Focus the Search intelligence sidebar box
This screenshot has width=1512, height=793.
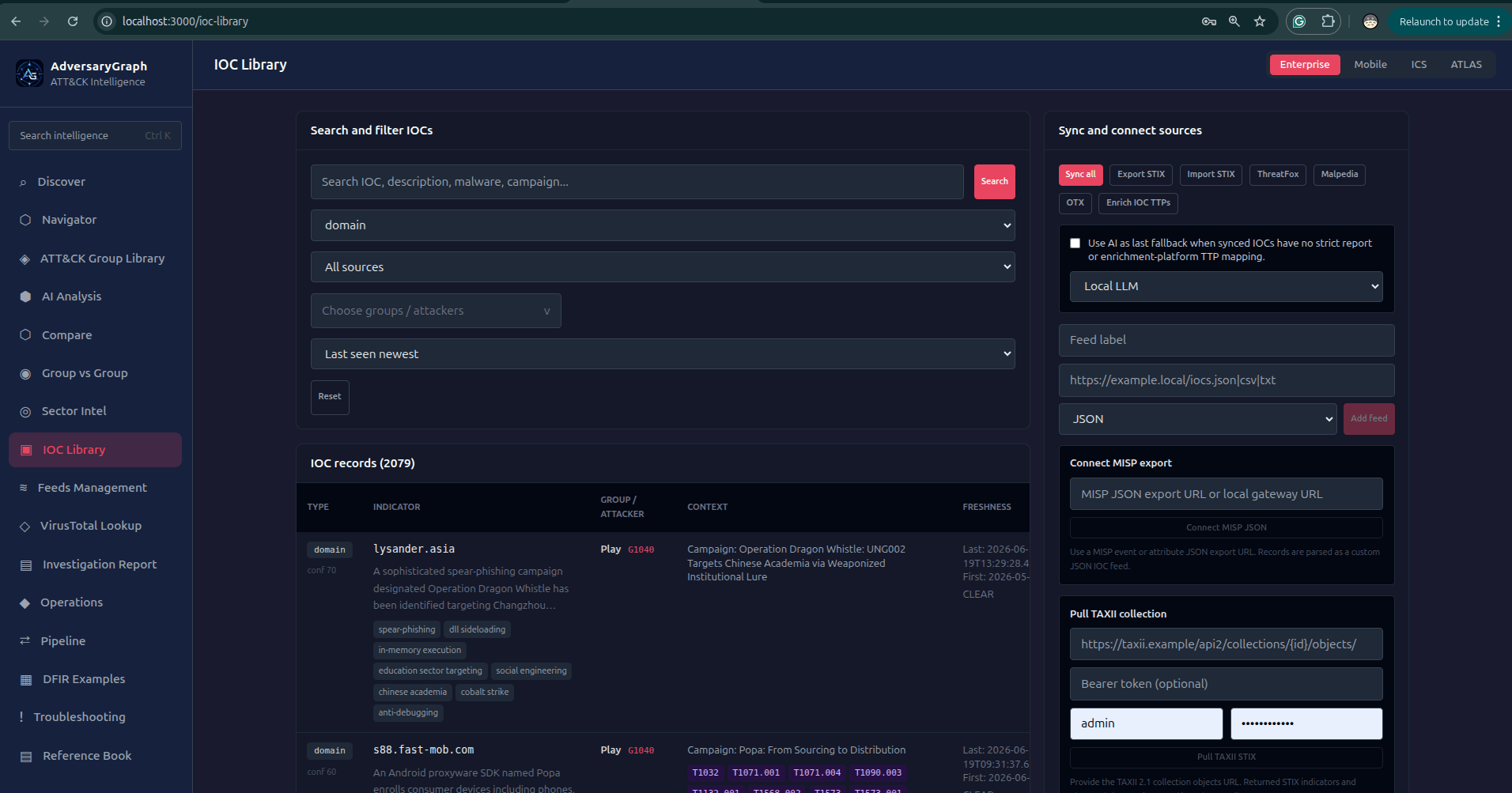coord(95,136)
